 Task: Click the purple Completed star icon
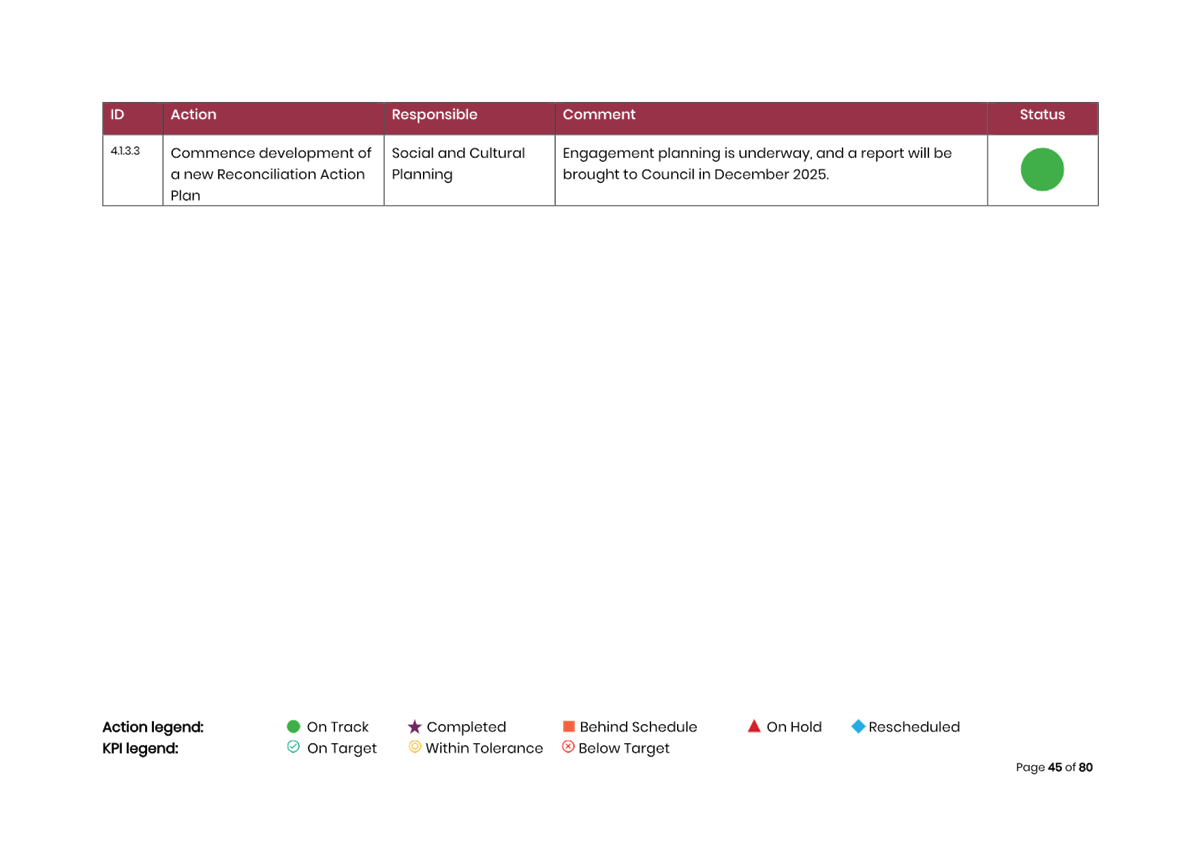click(414, 727)
